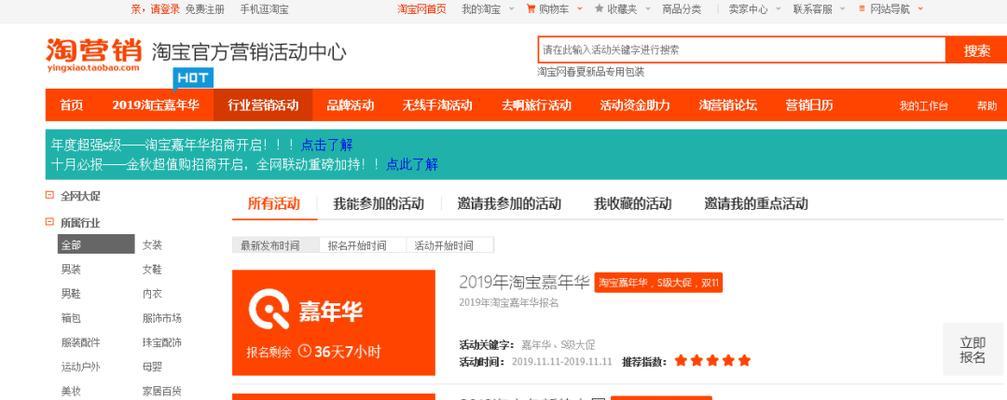Open 活动资金助力 nav item
The height and width of the screenshot is (400, 1007).
pos(635,105)
